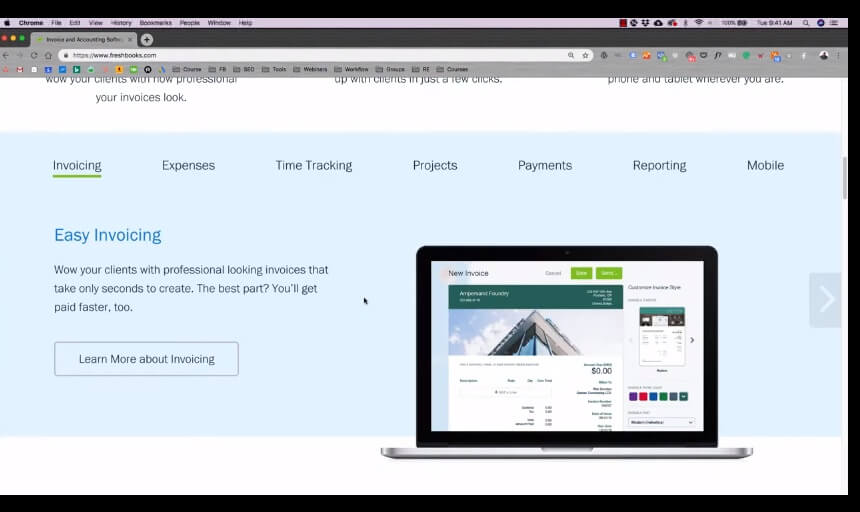Image resolution: width=860 pixels, height=512 pixels.
Task: Switch to the Expenses tab
Action: (188, 166)
